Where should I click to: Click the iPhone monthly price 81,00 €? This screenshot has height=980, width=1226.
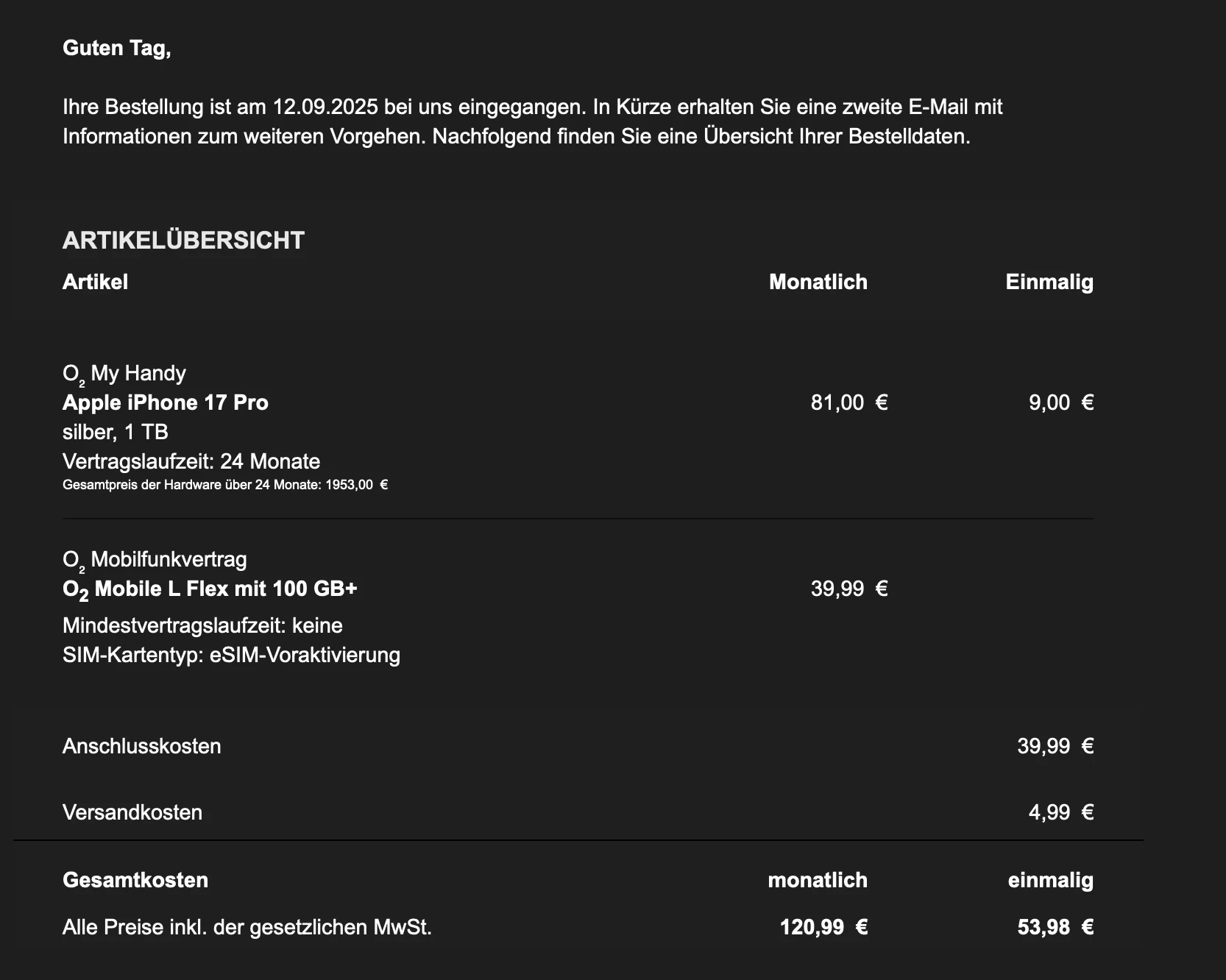click(848, 402)
